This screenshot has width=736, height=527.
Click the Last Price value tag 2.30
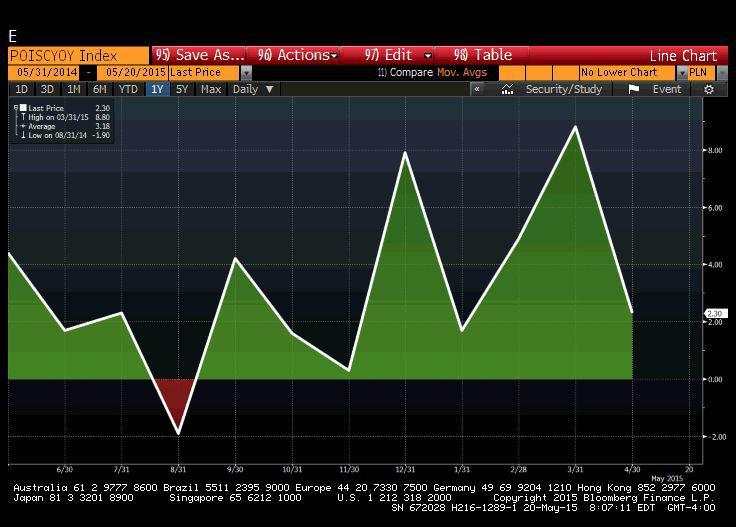(715, 314)
